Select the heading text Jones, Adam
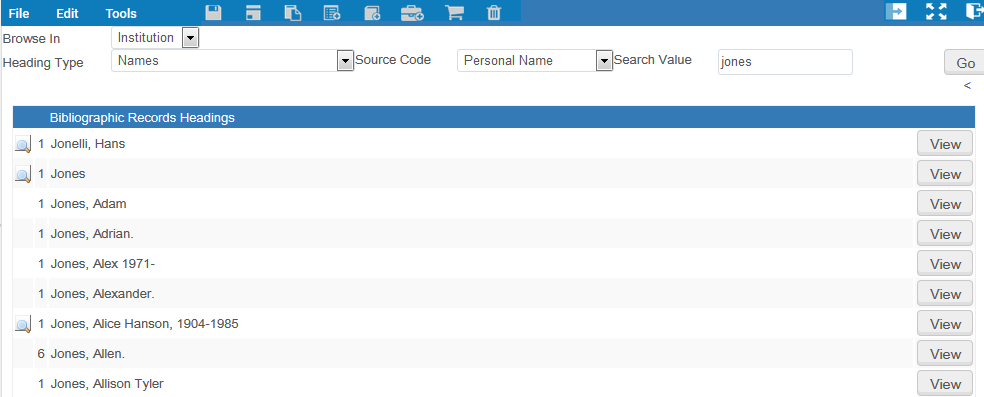 pos(88,204)
